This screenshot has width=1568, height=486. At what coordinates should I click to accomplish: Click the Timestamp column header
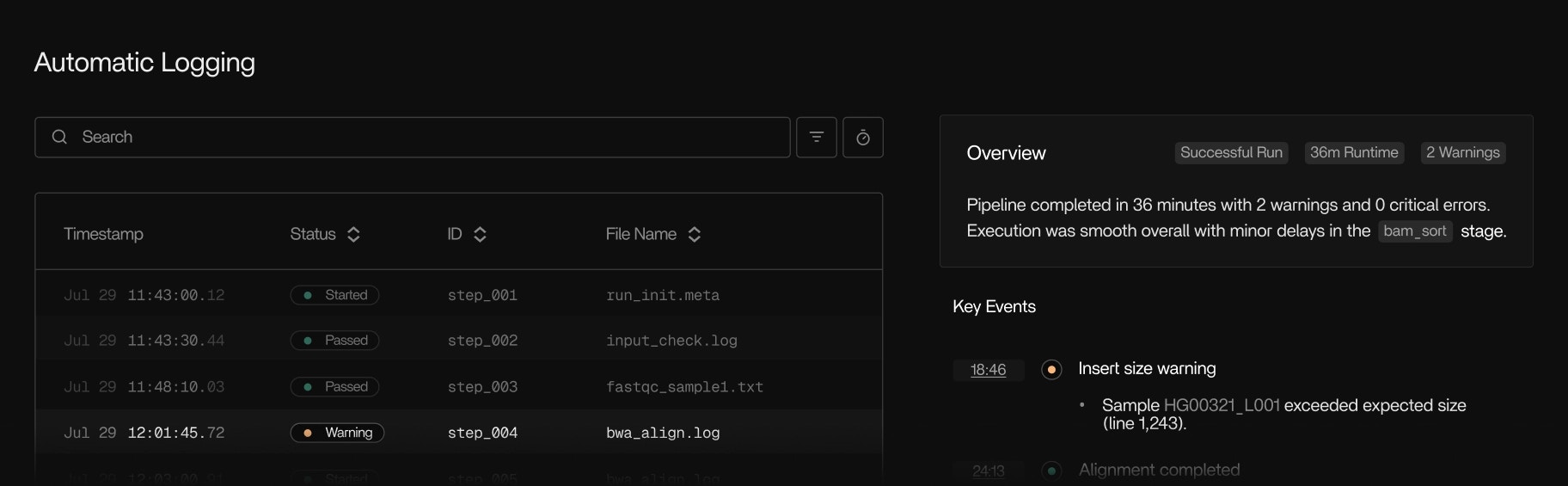tap(103, 234)
